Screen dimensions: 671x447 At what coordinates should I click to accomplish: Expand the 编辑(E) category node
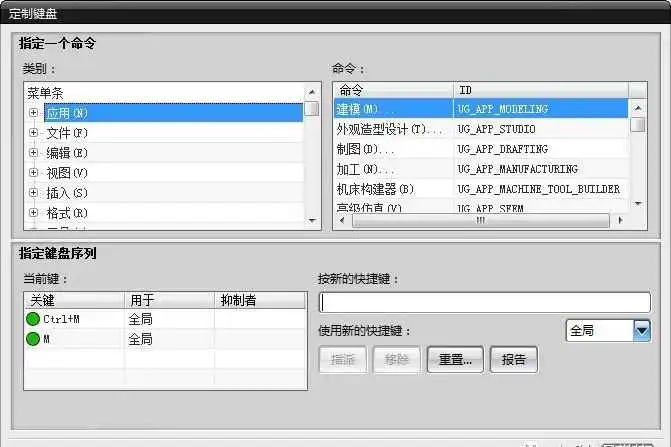tap(33, 153)
